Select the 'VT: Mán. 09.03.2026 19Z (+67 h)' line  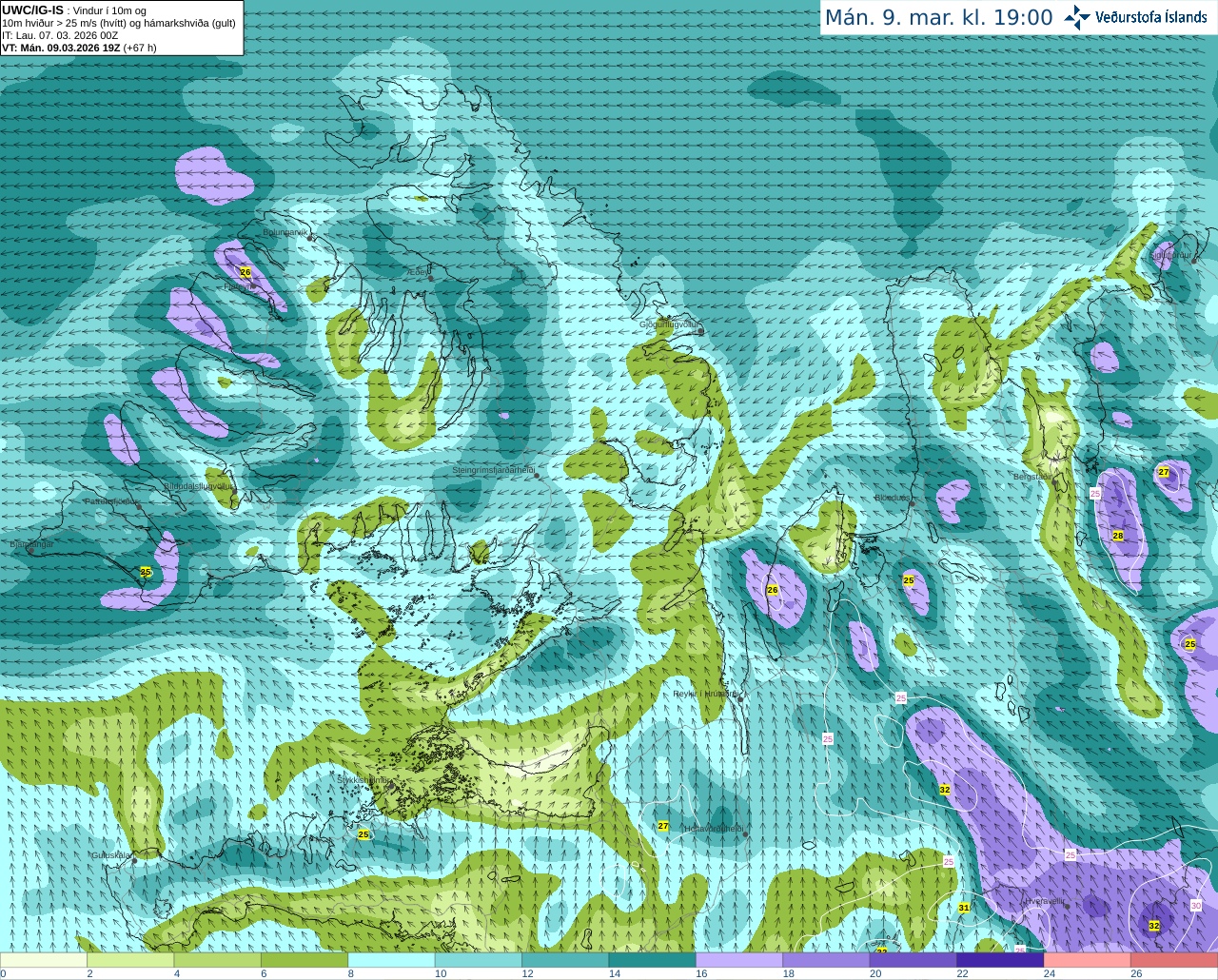pyautogui.click(x=79, y=48)
